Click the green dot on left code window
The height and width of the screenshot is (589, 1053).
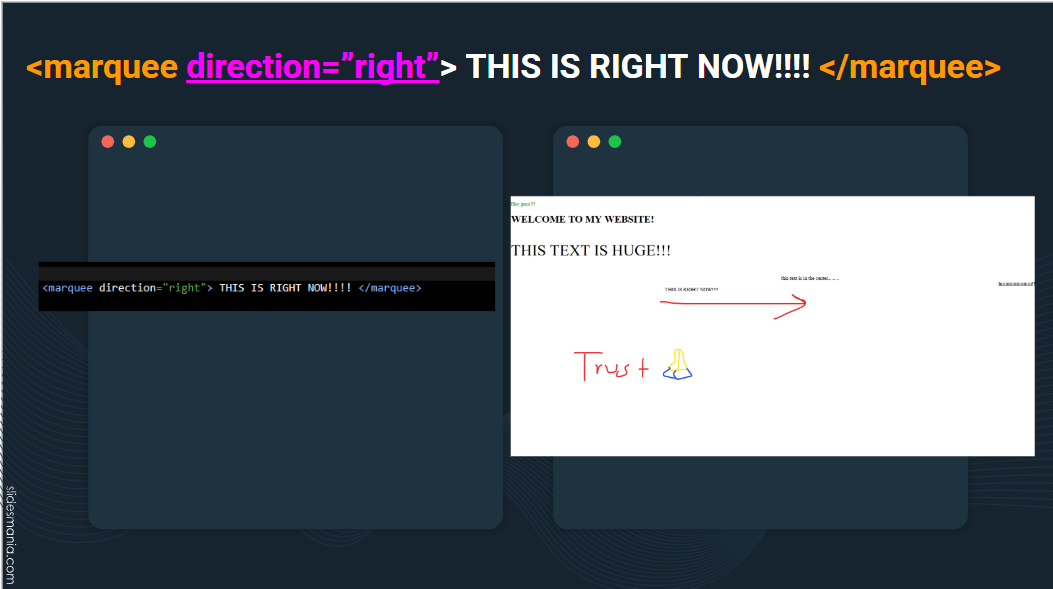[x=150, y=142]
